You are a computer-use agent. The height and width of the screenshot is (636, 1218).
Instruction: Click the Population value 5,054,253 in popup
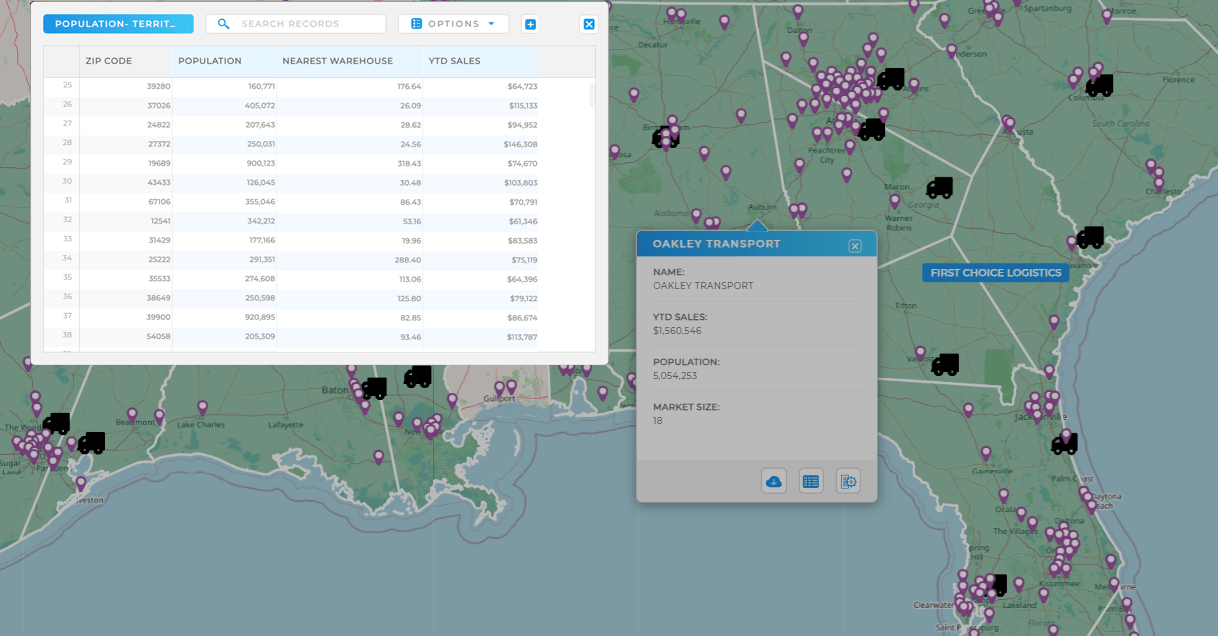[x=676, y=375]
